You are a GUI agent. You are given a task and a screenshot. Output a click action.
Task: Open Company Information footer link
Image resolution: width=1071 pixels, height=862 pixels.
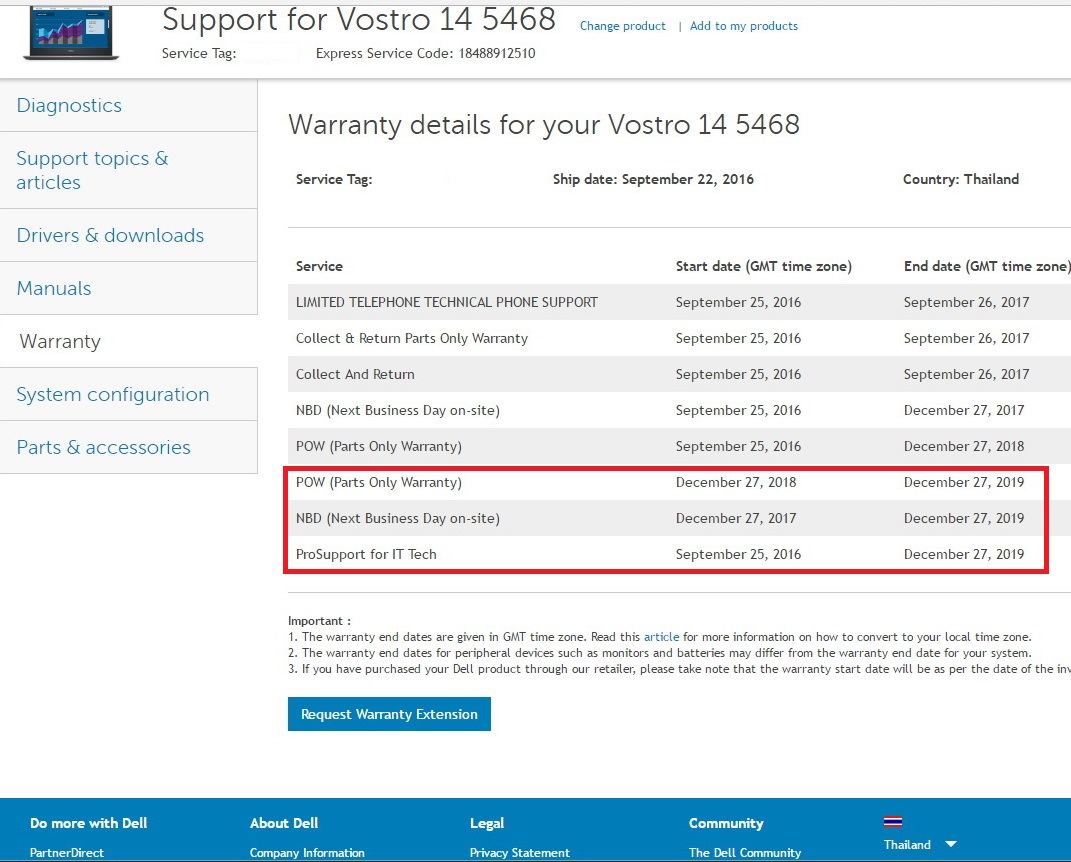pos(307,852)
